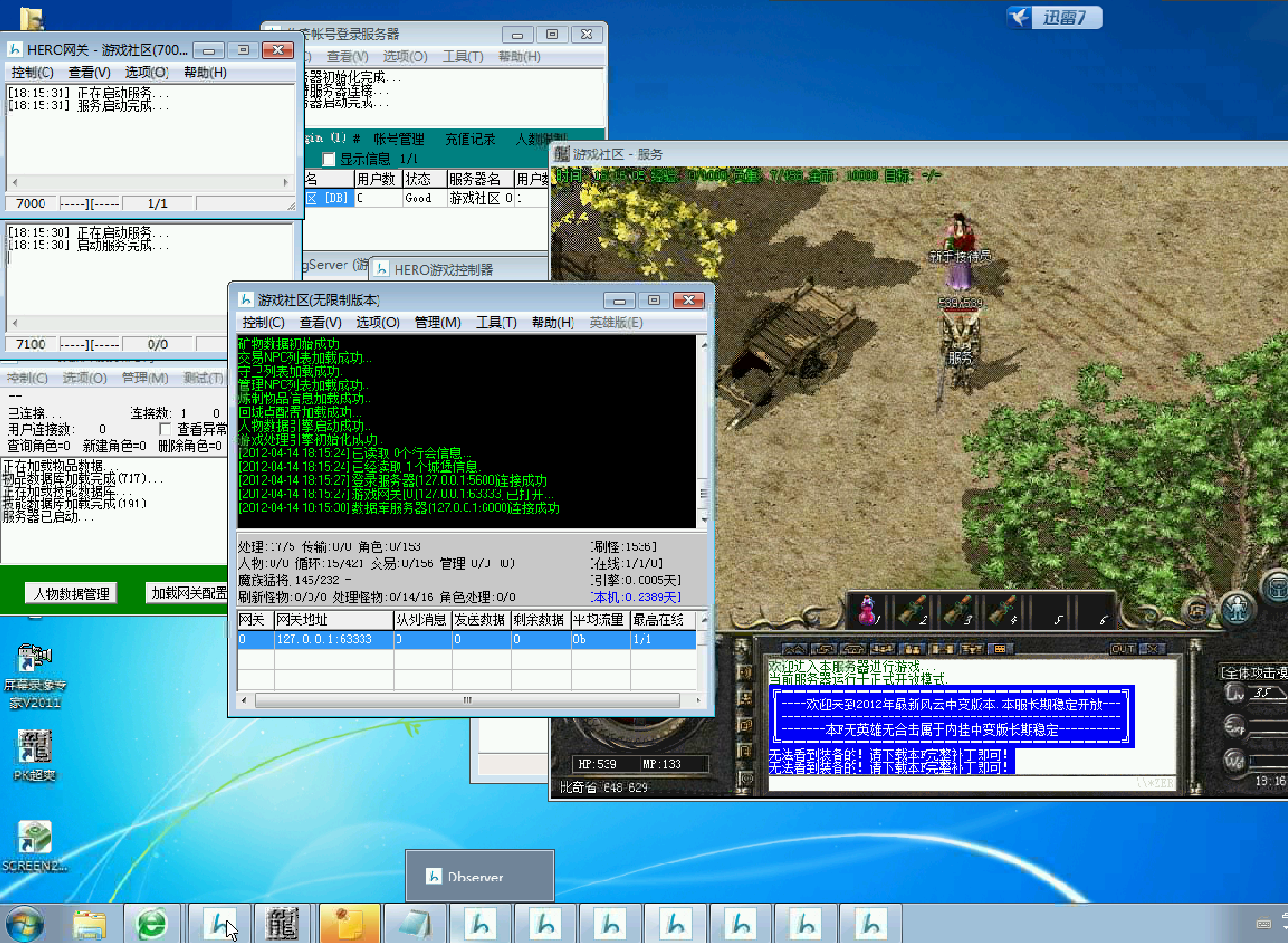Viewport: 1288px width, 943px height.
Task: Click the 人物数据管理 button
Action: coord(72,594)
